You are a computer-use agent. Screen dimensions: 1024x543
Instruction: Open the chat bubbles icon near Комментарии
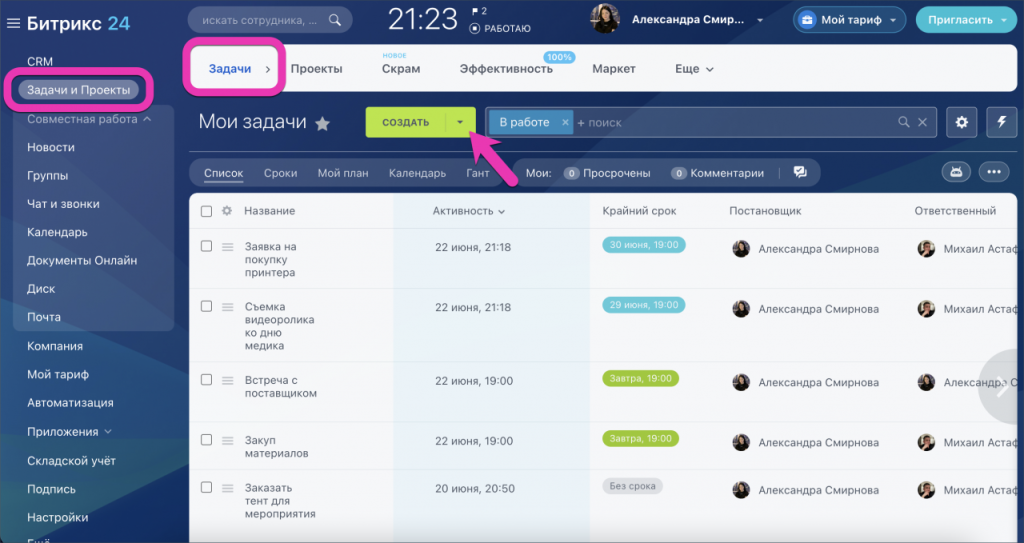(x=800, y=173)
